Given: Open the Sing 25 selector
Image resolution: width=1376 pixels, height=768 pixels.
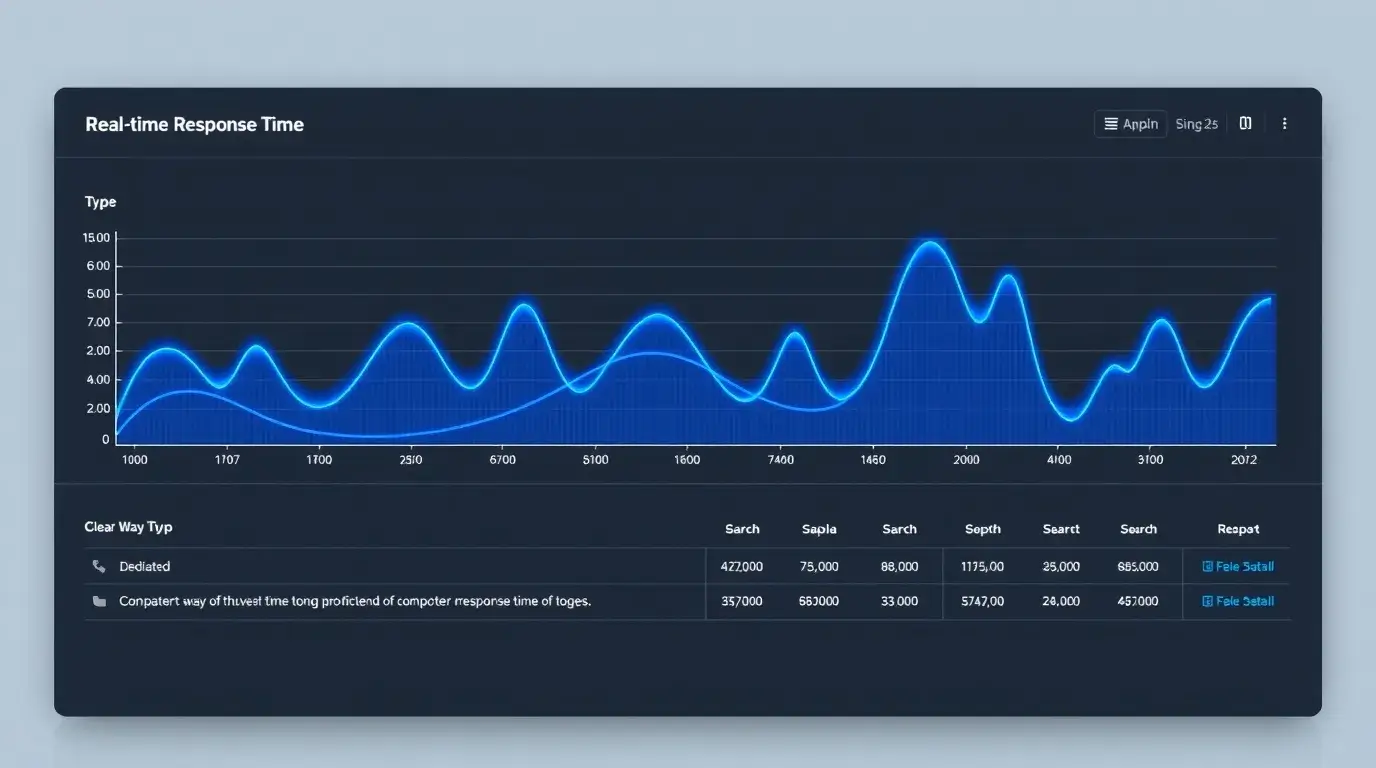Looking at the screenshot, I should pos(1196,124).
